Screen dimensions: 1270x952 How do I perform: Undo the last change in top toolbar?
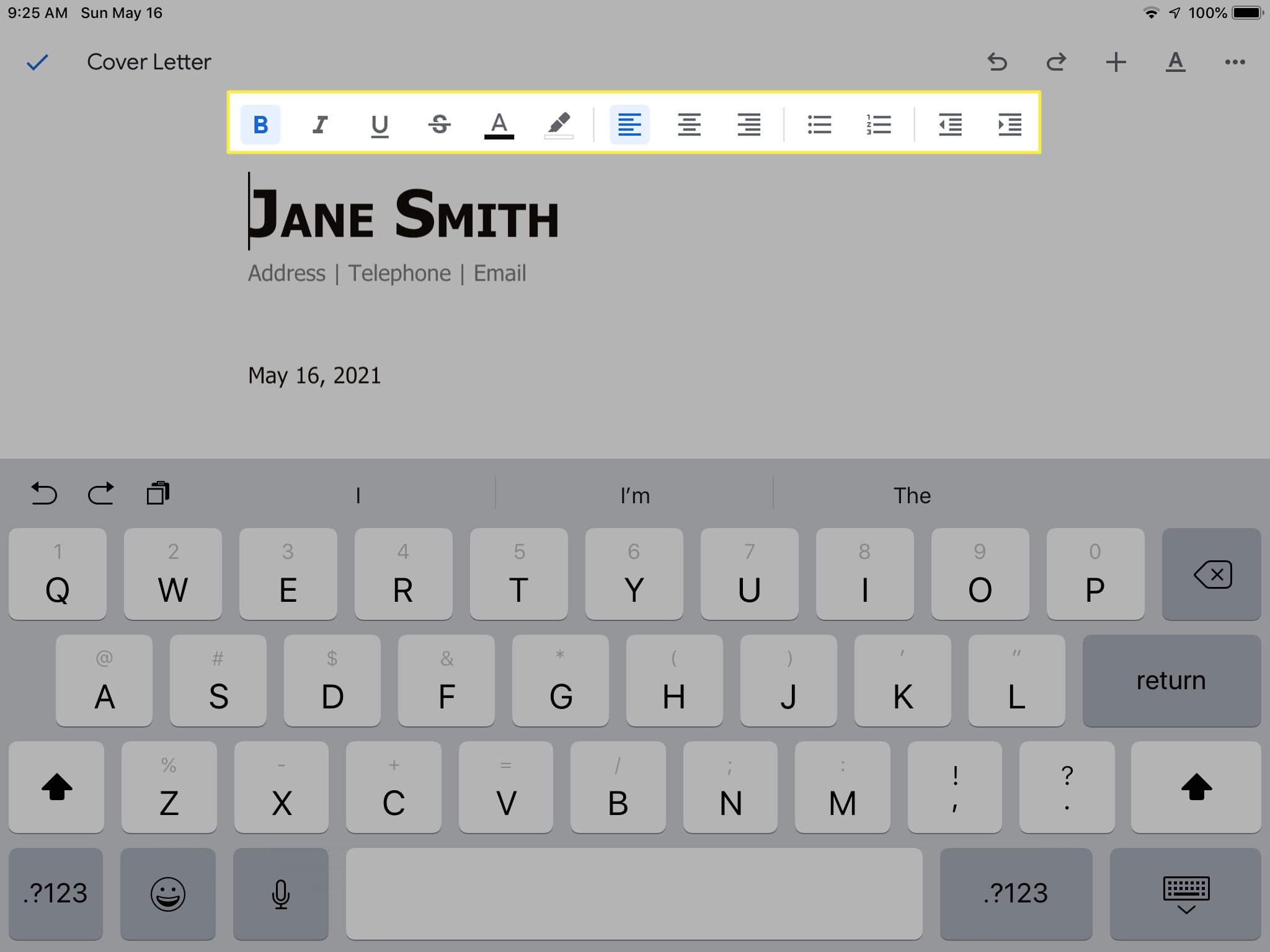tap(997, 62)
